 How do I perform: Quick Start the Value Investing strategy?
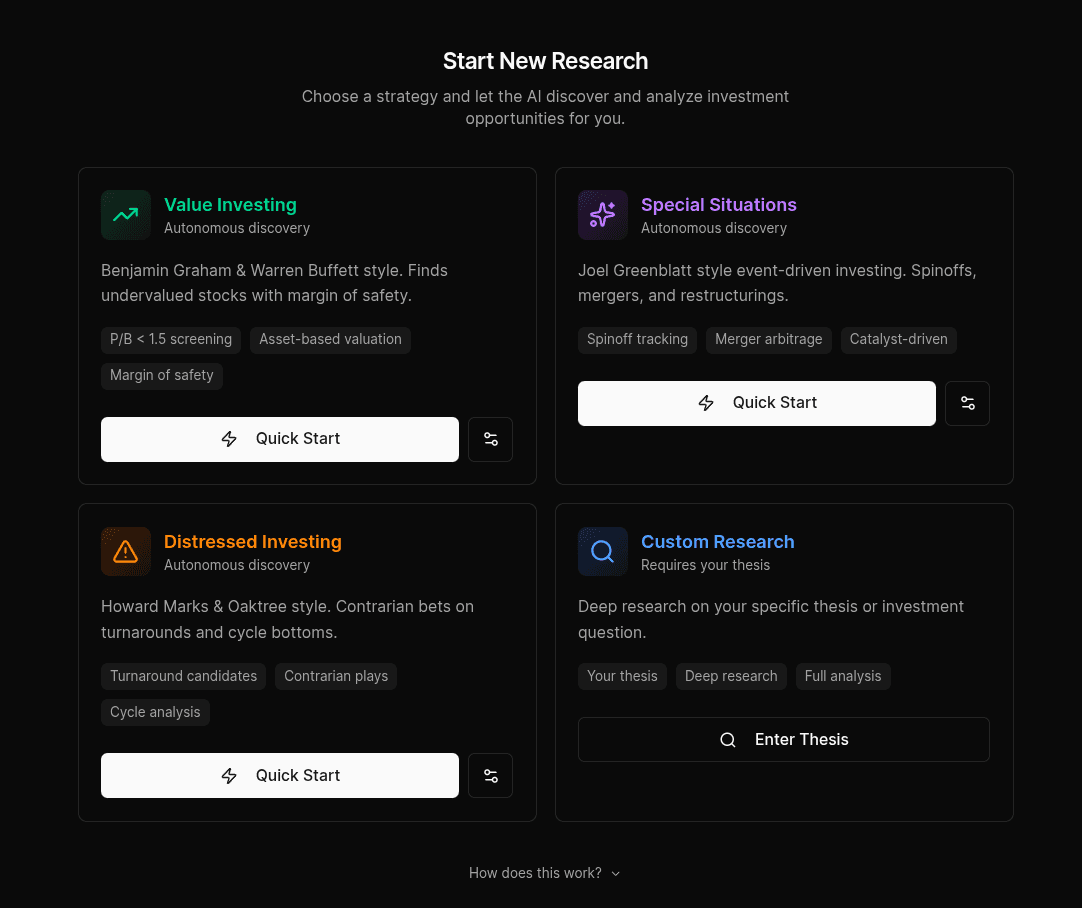[x=280, y=439]
